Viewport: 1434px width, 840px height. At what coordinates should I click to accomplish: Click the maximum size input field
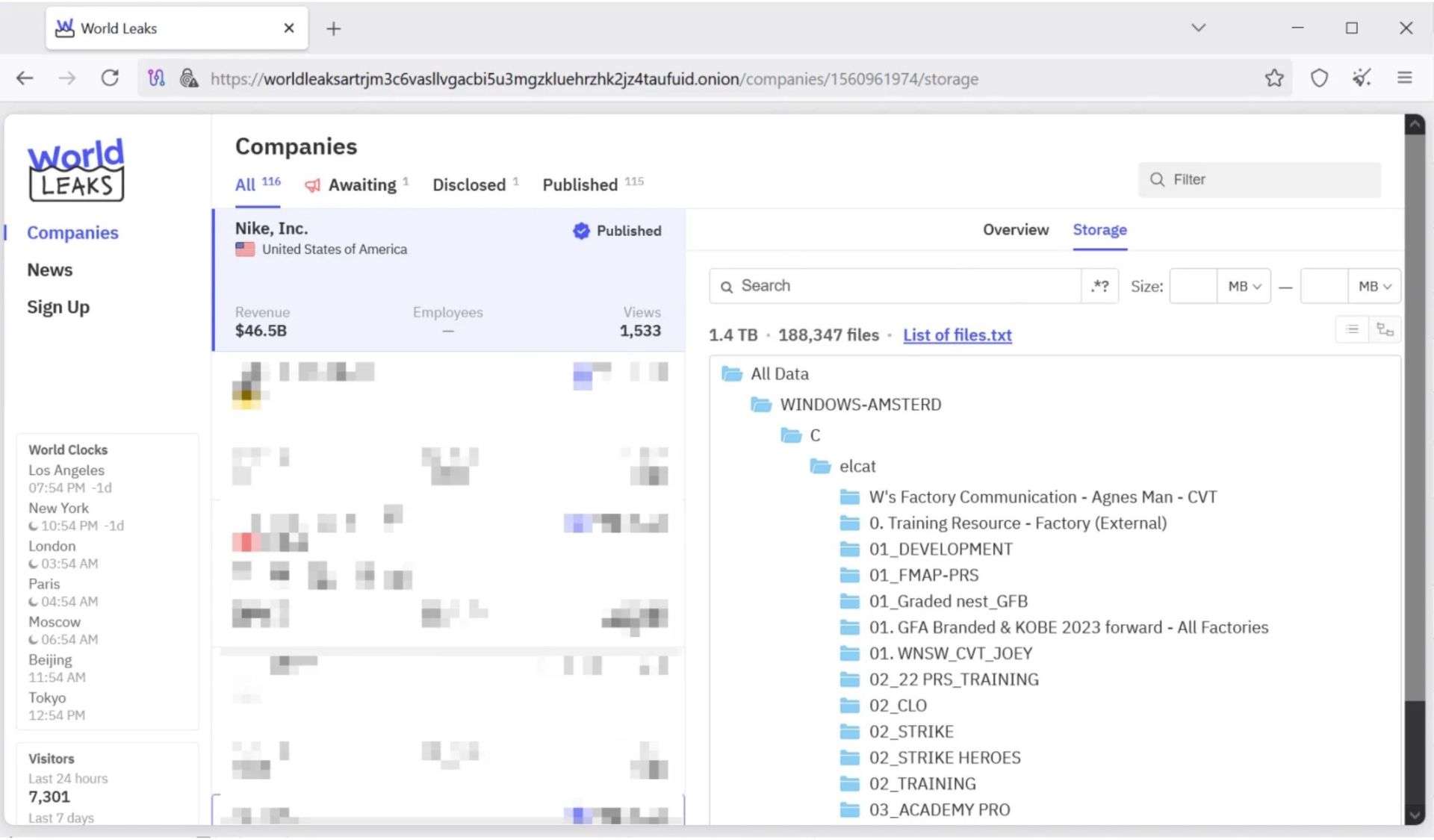pos(1324,286)
